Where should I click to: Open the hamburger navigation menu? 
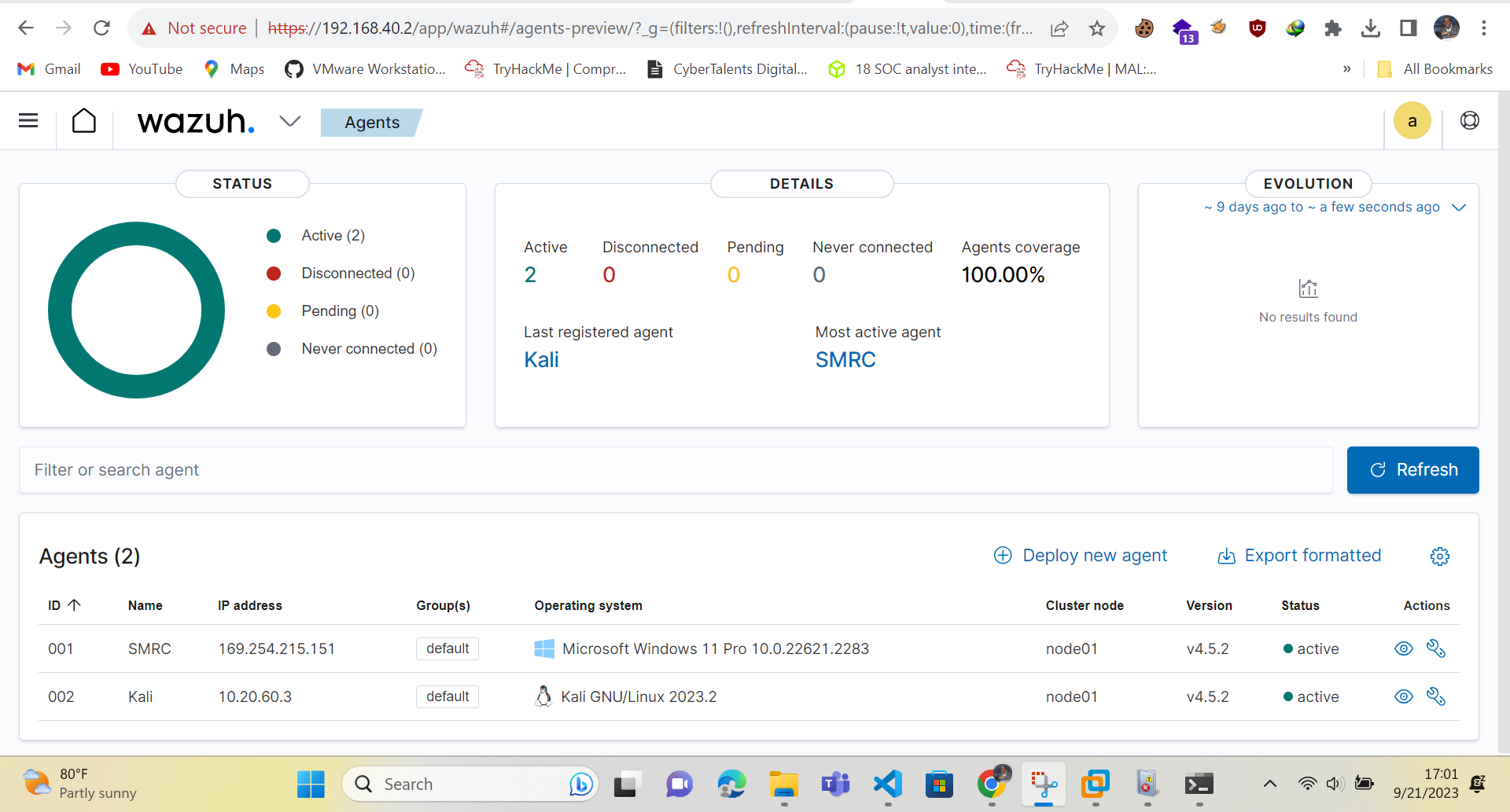(28, 120)
